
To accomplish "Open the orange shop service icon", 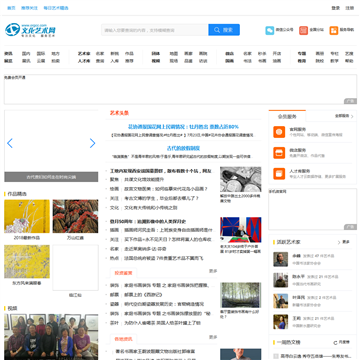I will coord(279,153).
